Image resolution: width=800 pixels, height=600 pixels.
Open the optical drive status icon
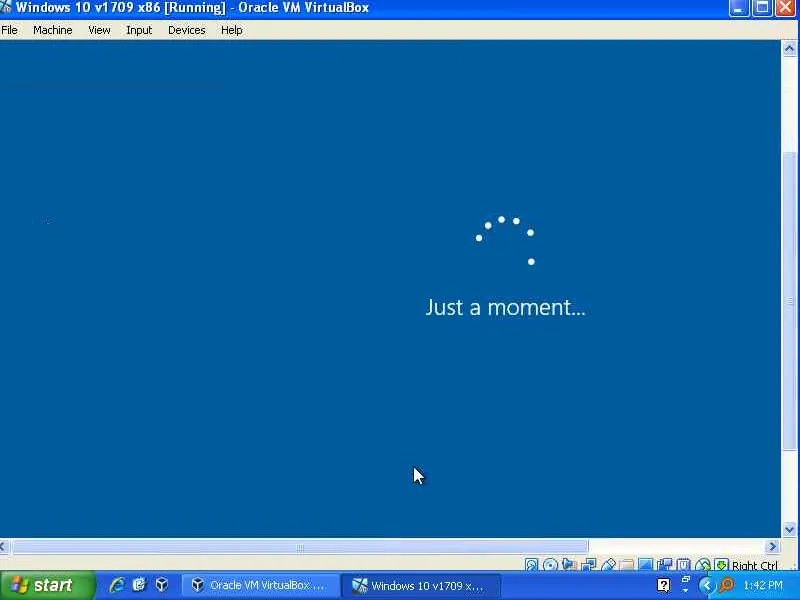tap(551, 565)
